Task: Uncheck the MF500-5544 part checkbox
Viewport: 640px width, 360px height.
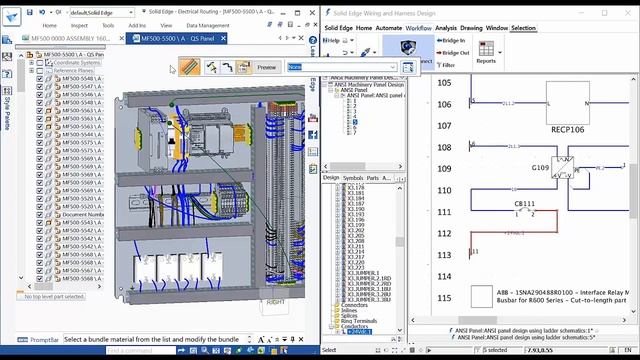Action: pyautogui.click(x=40, y=135)
